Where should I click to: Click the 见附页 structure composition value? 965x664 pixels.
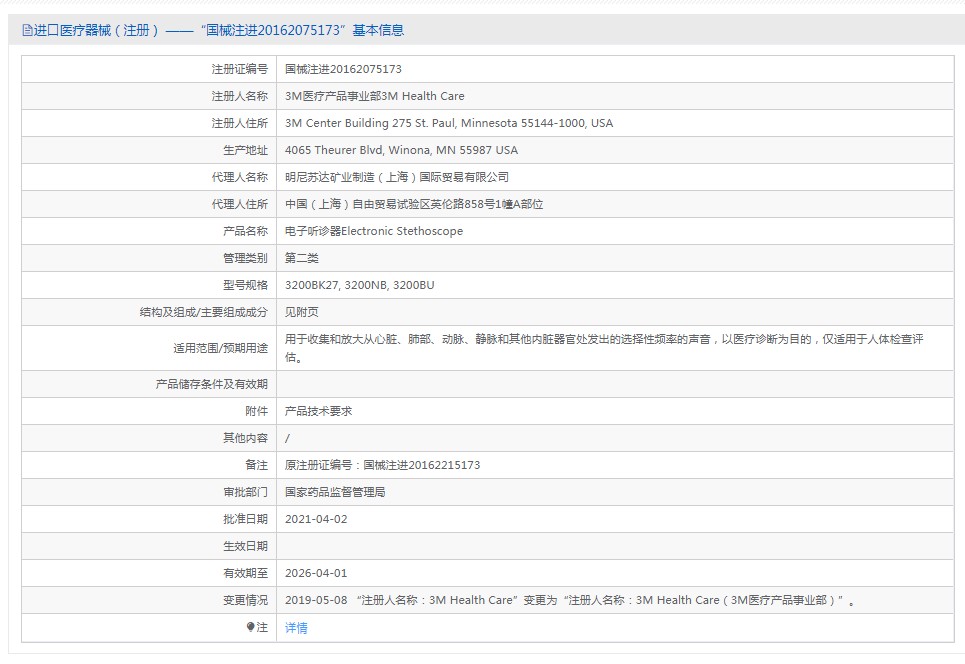click(x=301, y=312)
